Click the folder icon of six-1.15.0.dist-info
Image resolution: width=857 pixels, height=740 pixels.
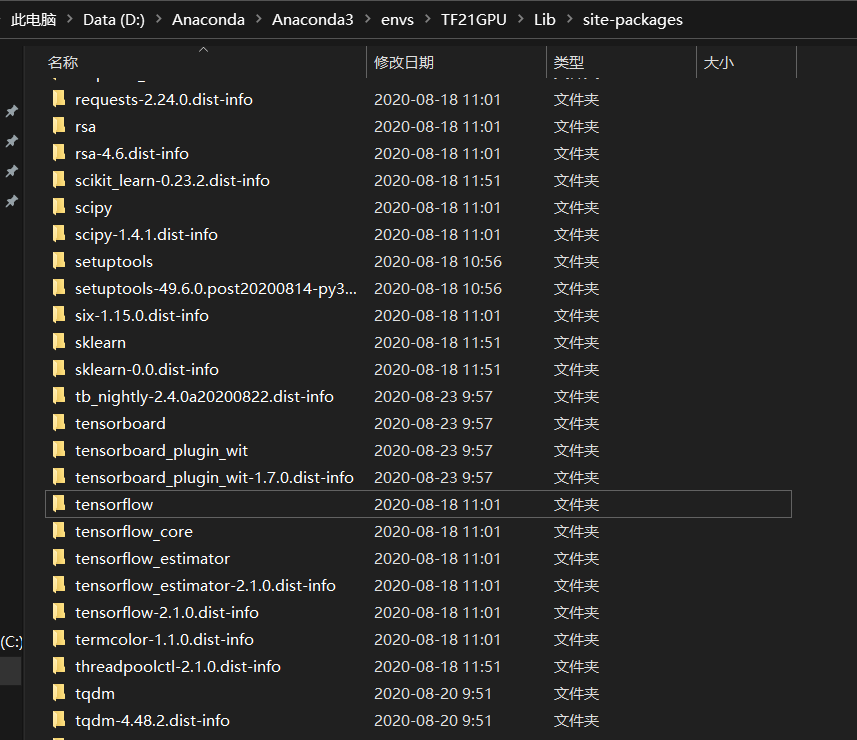[x=59, y=315]
